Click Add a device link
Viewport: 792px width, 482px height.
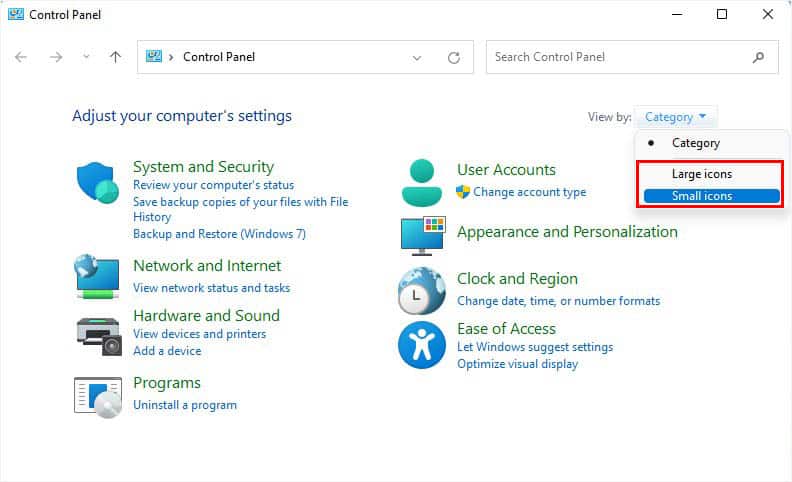click(x=167, y=351)
